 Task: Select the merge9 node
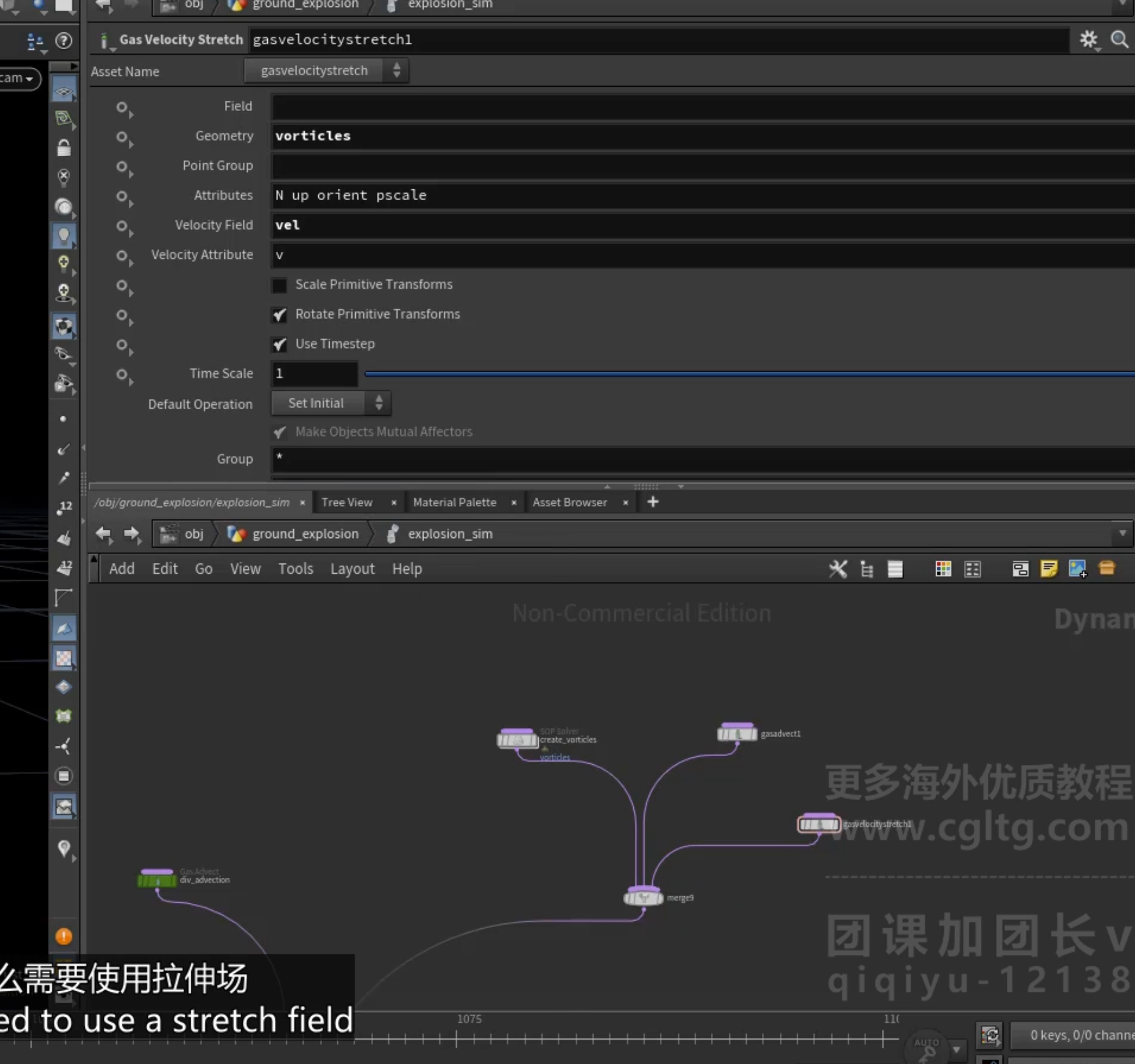(643, 898)
